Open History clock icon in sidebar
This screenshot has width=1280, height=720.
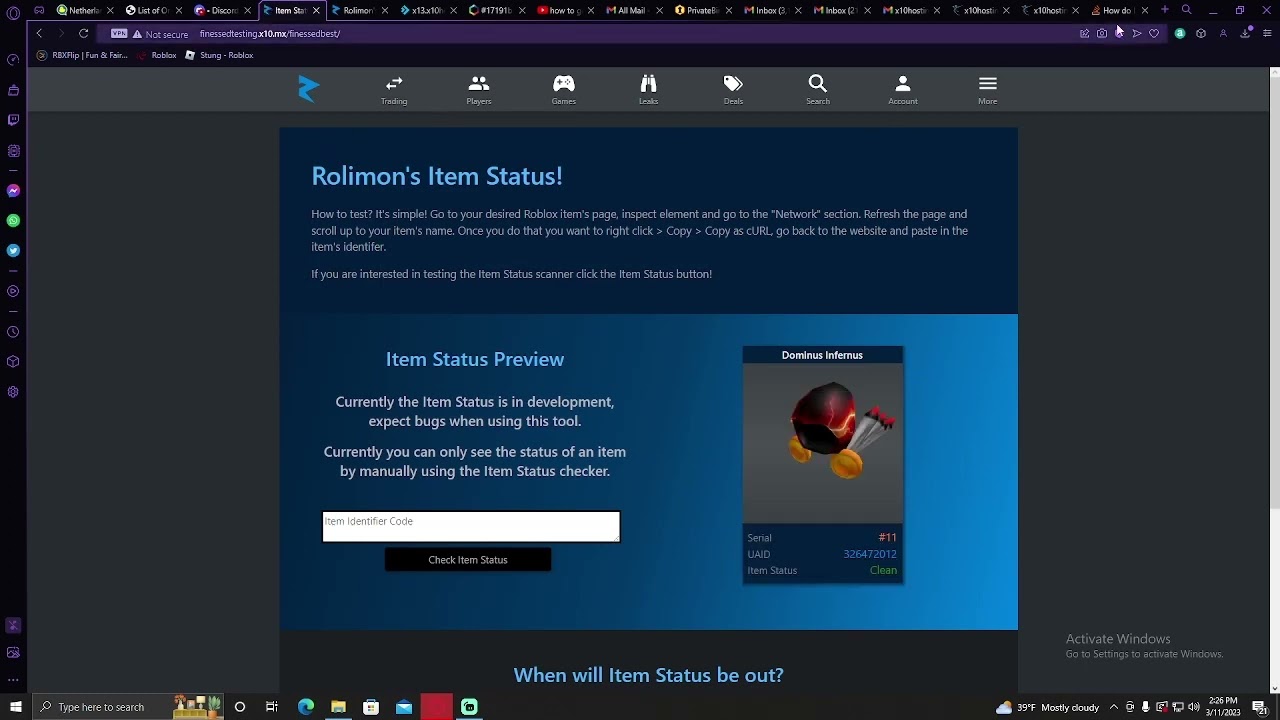click(x=13, y=332)
